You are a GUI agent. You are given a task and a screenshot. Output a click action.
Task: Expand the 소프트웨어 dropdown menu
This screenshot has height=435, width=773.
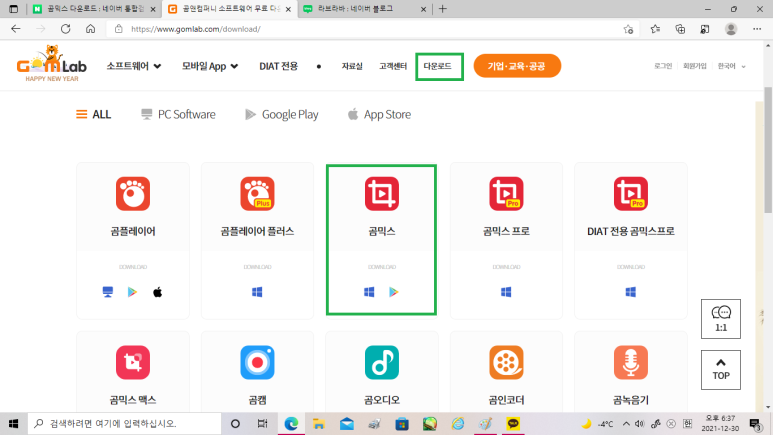tap(134, 66)
